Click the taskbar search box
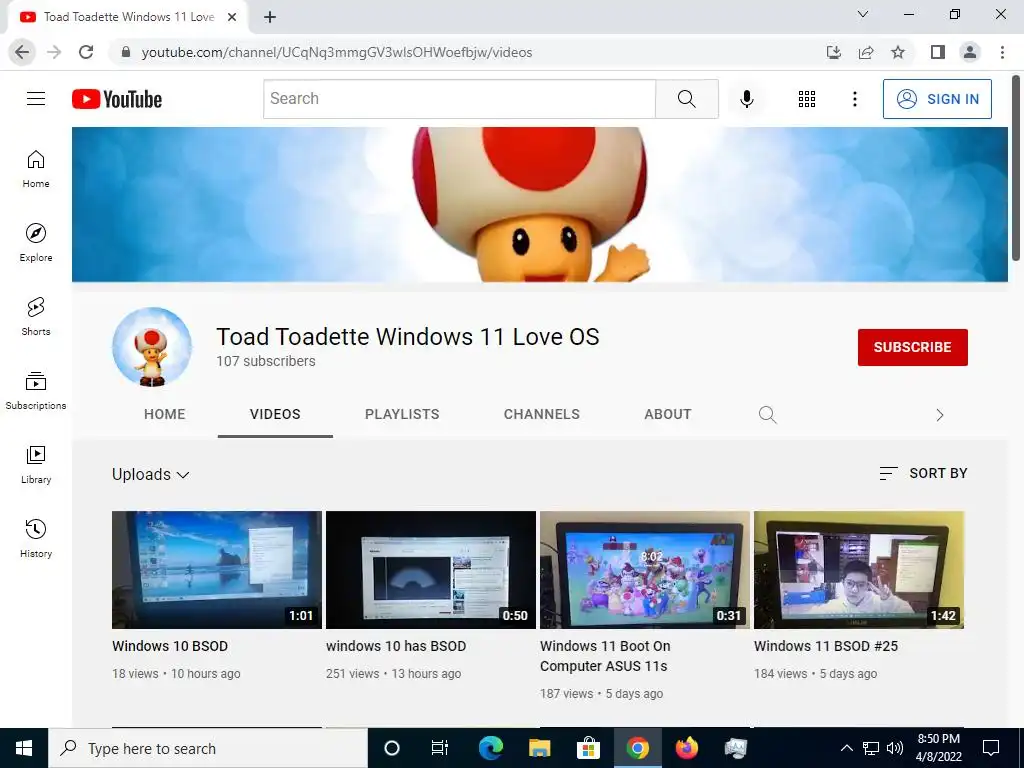This screenshot has height=768, width=1024. point(208,748)
